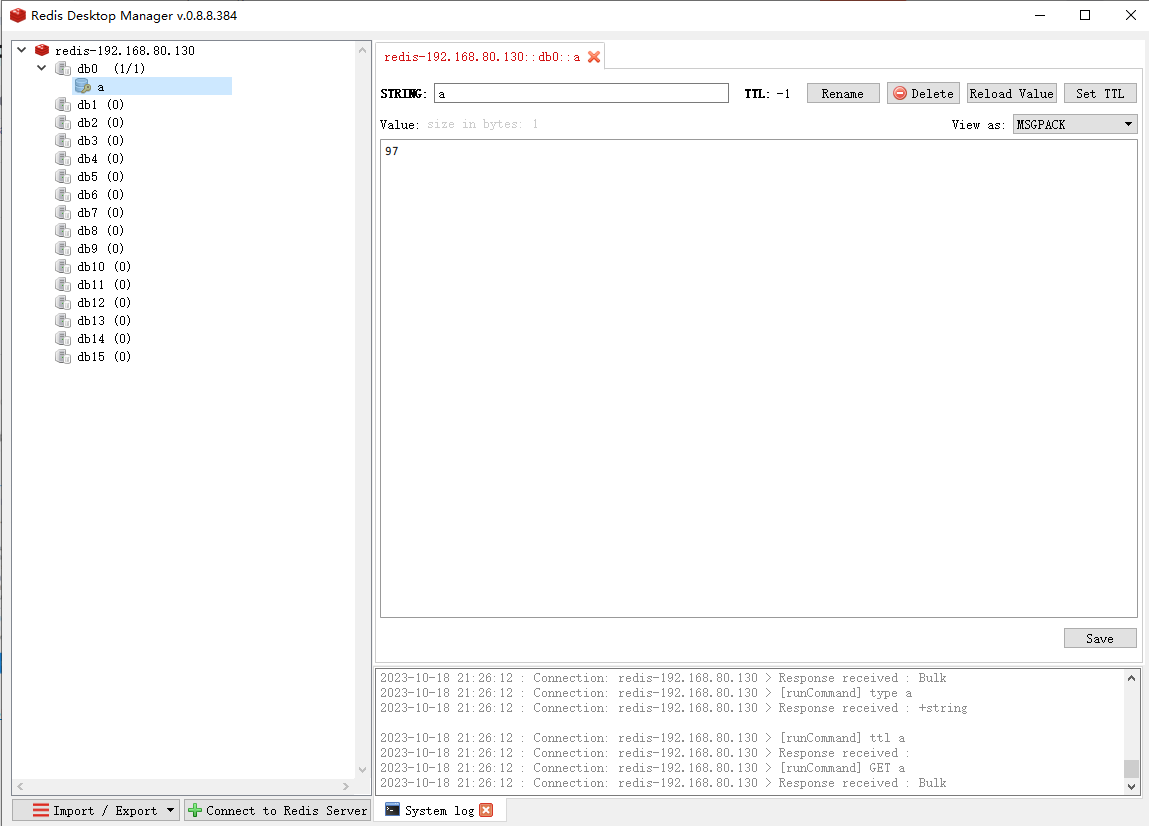Click the db12 database icon
Image resolution: width=1149 pixels, height=826 pixels.
pos(63,302)
